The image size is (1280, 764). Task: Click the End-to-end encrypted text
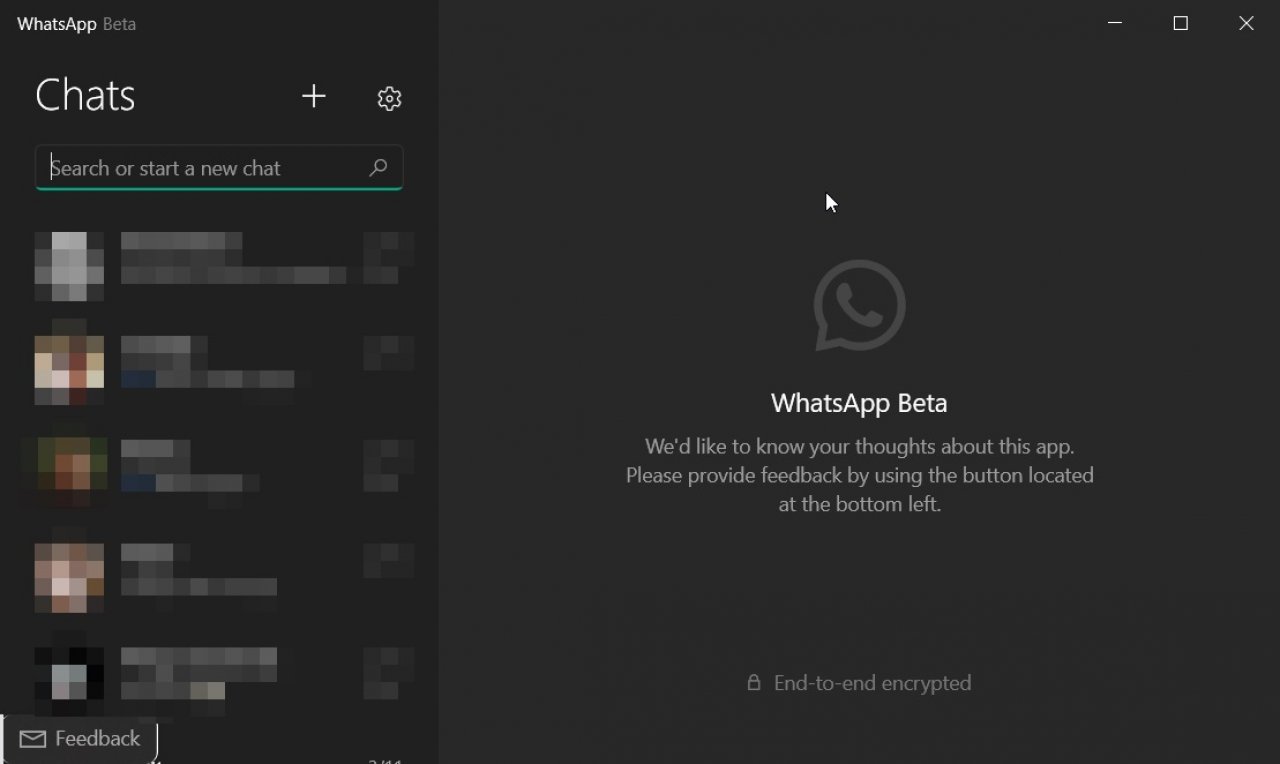[x=872, y=683]
